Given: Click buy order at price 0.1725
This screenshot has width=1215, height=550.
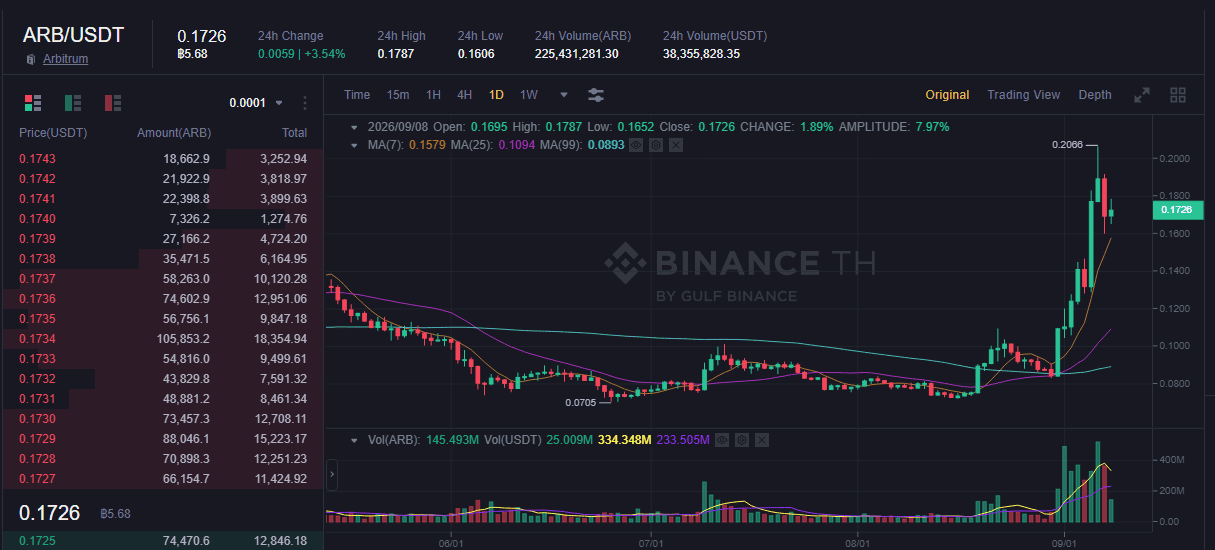Looking at the screenshot, I should pyautogui.click(x=163, y=541).
